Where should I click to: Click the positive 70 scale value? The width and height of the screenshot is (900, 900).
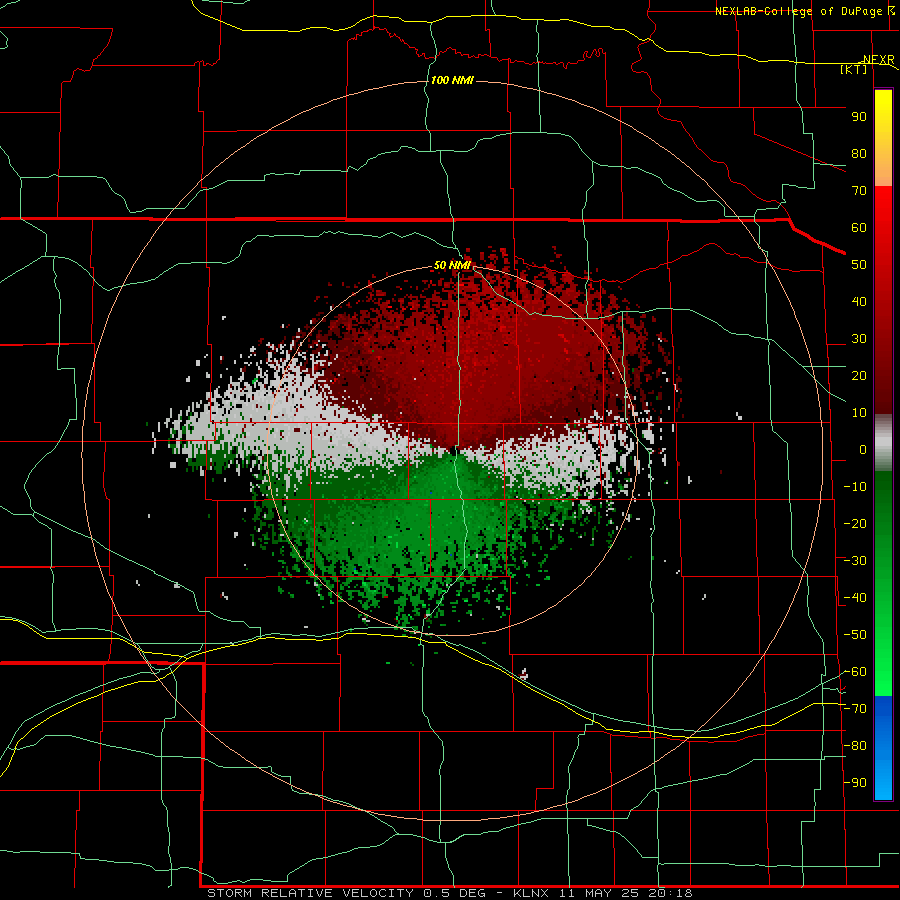859,191
